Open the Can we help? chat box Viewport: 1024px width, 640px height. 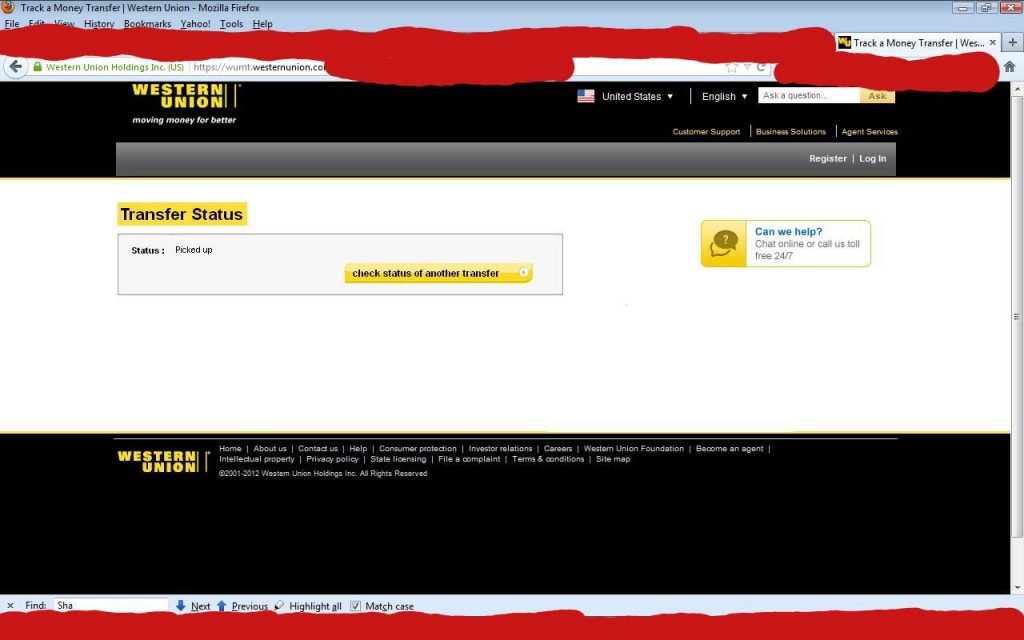click(x=786, y=244)
